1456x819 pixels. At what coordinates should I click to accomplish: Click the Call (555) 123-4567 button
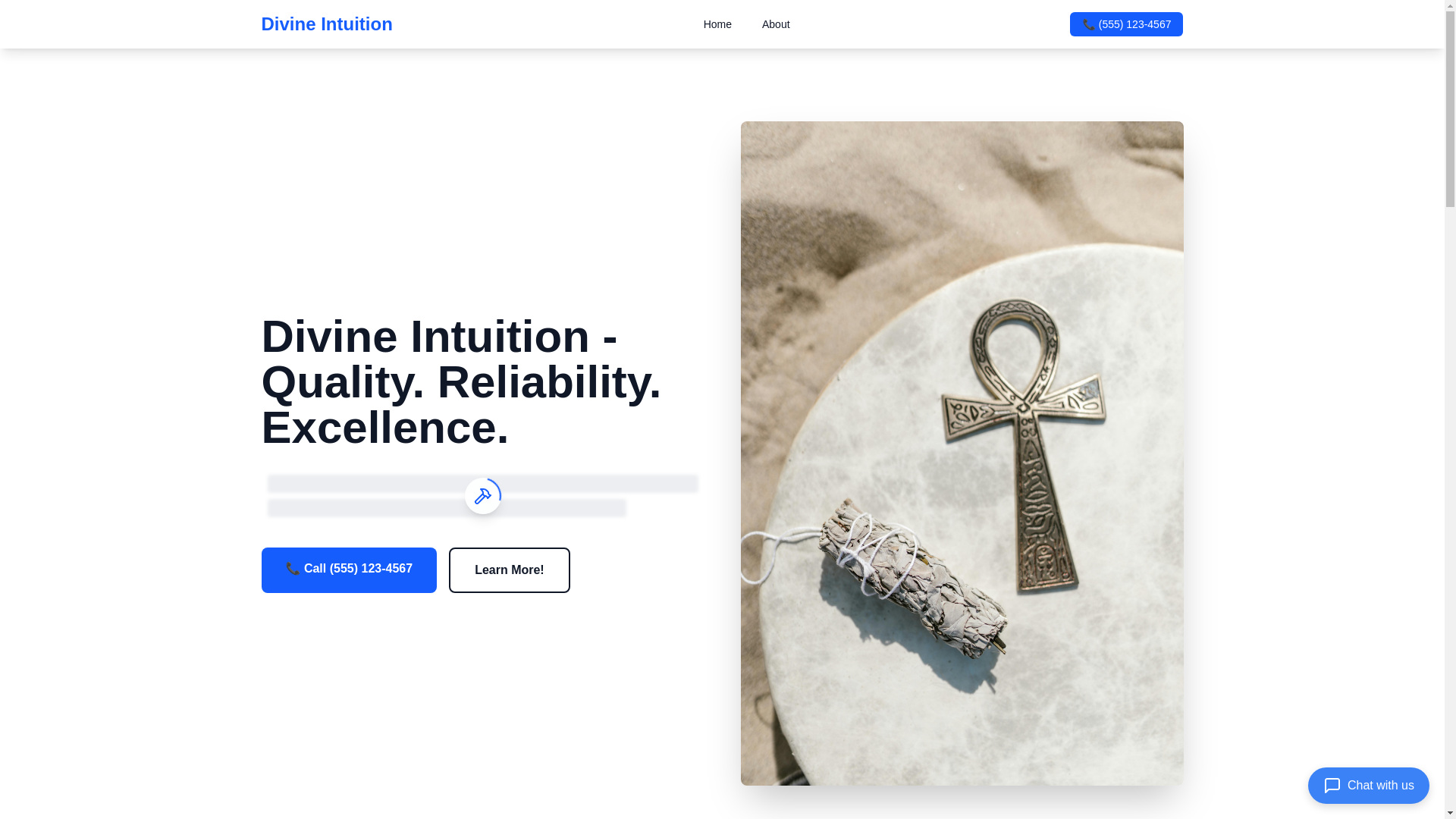(349, 570)
